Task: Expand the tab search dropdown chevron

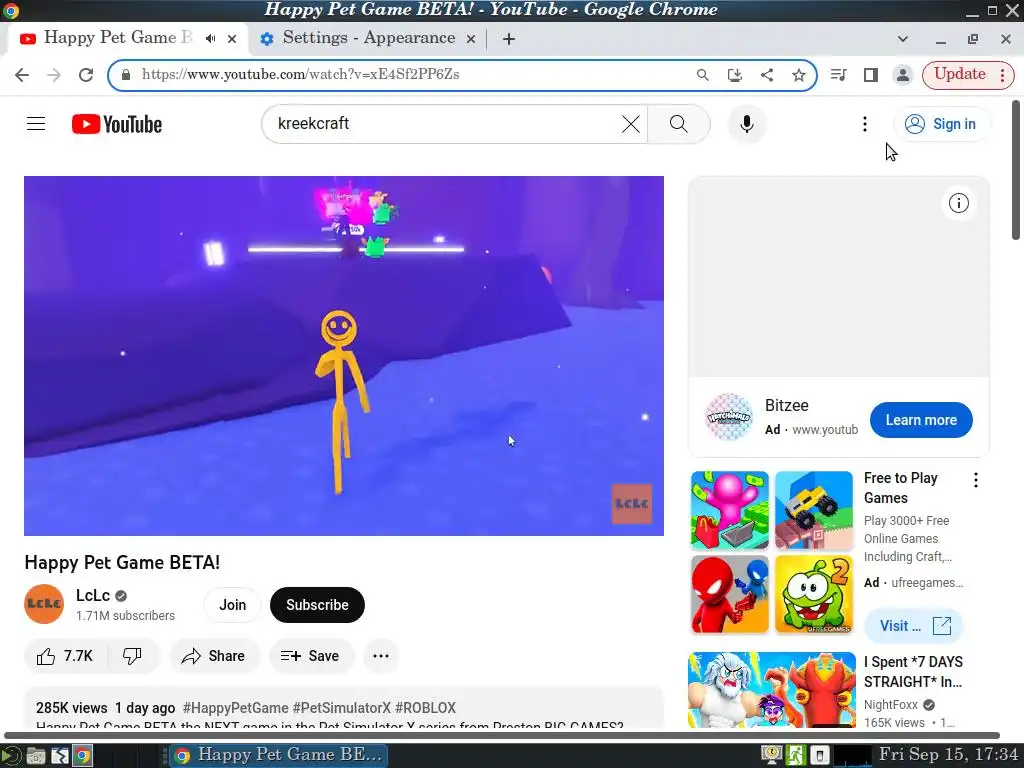Action: click(x=903, y=39)
